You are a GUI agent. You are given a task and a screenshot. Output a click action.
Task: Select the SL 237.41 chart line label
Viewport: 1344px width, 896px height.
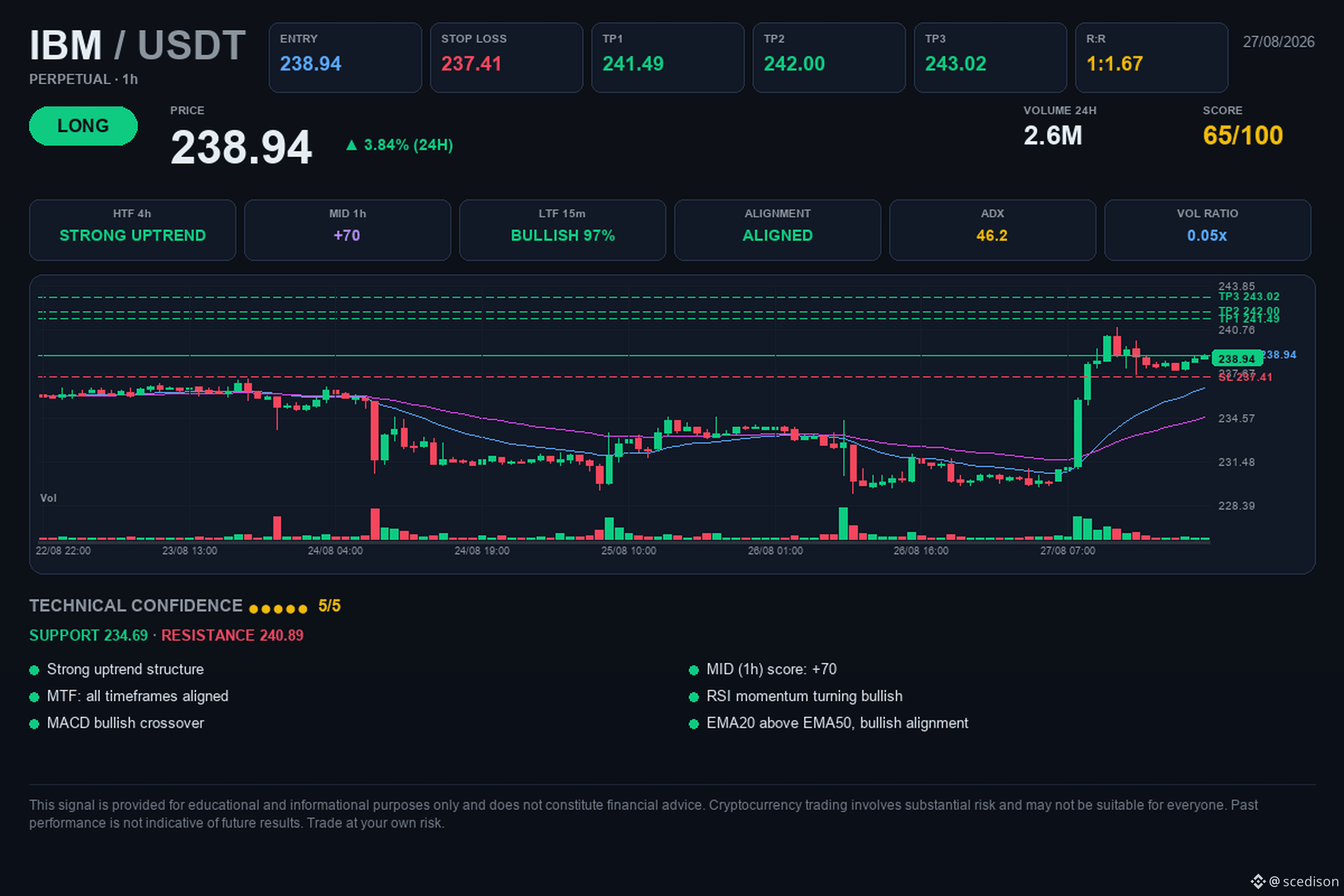[1245, 377]
